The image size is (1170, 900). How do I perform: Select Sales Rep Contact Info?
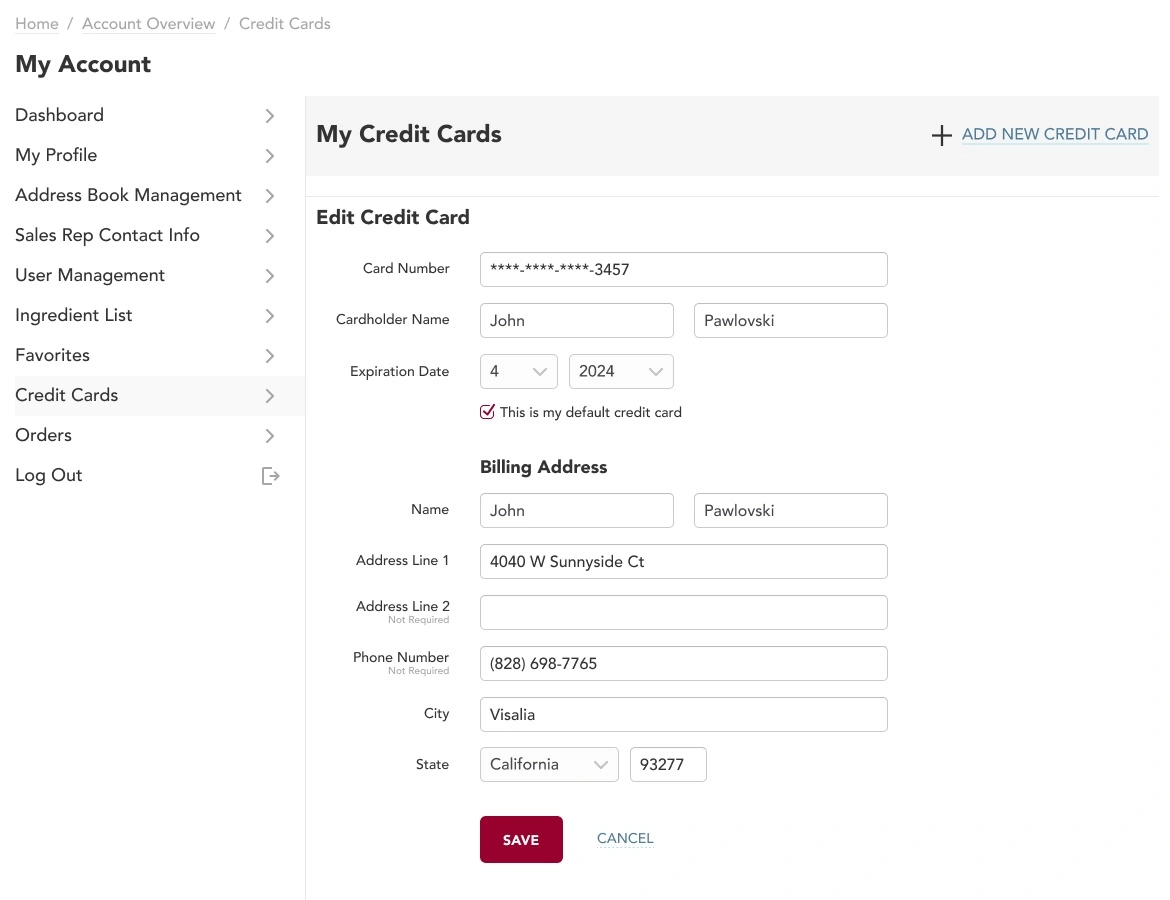click(x=107, y=235)
